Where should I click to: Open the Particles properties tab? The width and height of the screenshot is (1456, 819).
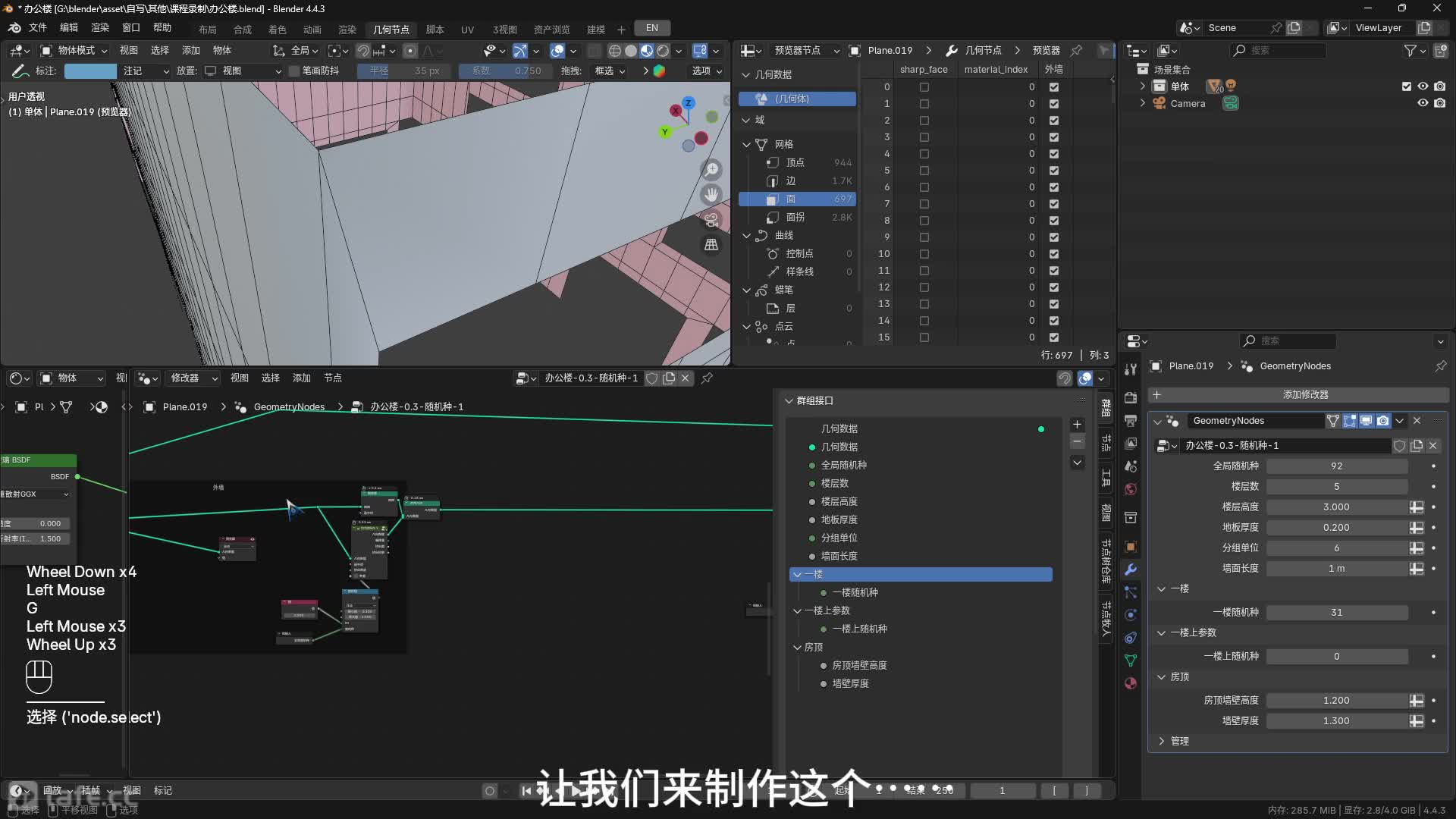(1131, 592)
